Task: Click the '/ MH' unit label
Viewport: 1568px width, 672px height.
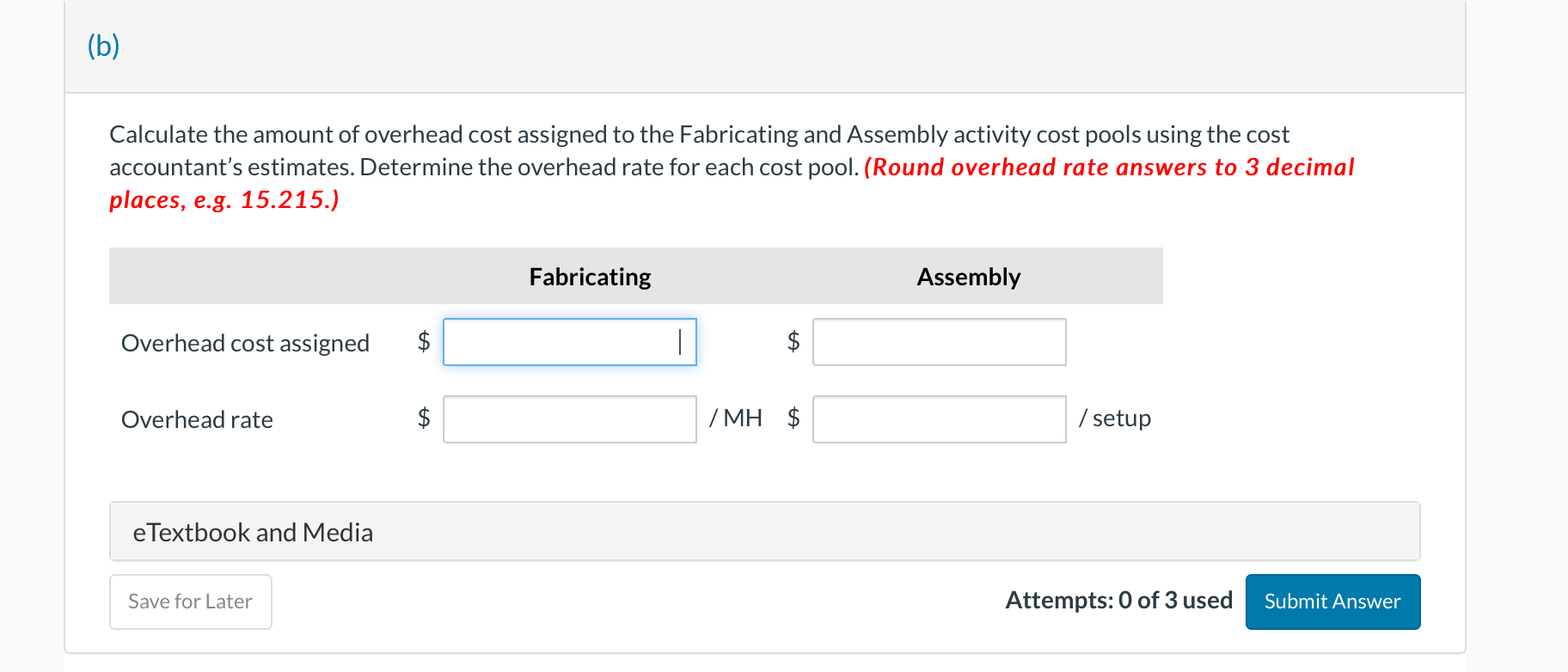Action: tap(736, 418)
